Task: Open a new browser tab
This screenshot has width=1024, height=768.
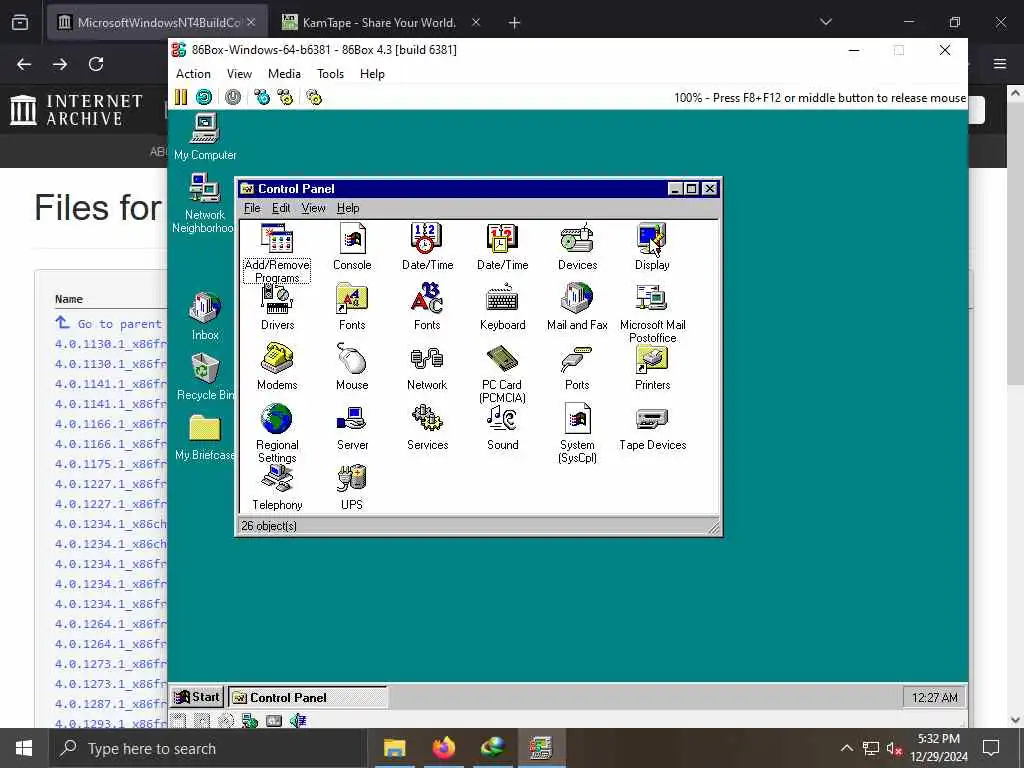Action: pyautogui.click(x=515, y=23)
